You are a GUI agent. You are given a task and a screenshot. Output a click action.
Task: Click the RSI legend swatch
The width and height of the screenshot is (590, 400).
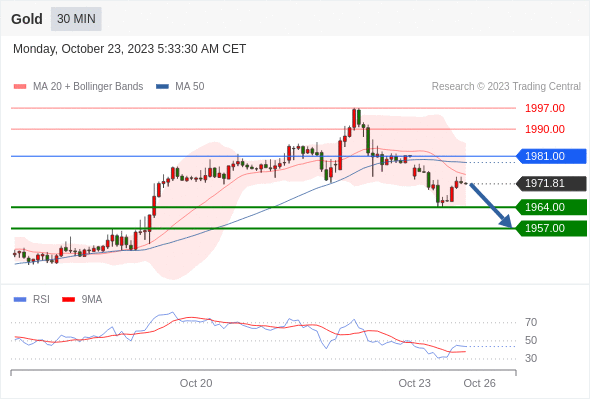click(20, 300)
